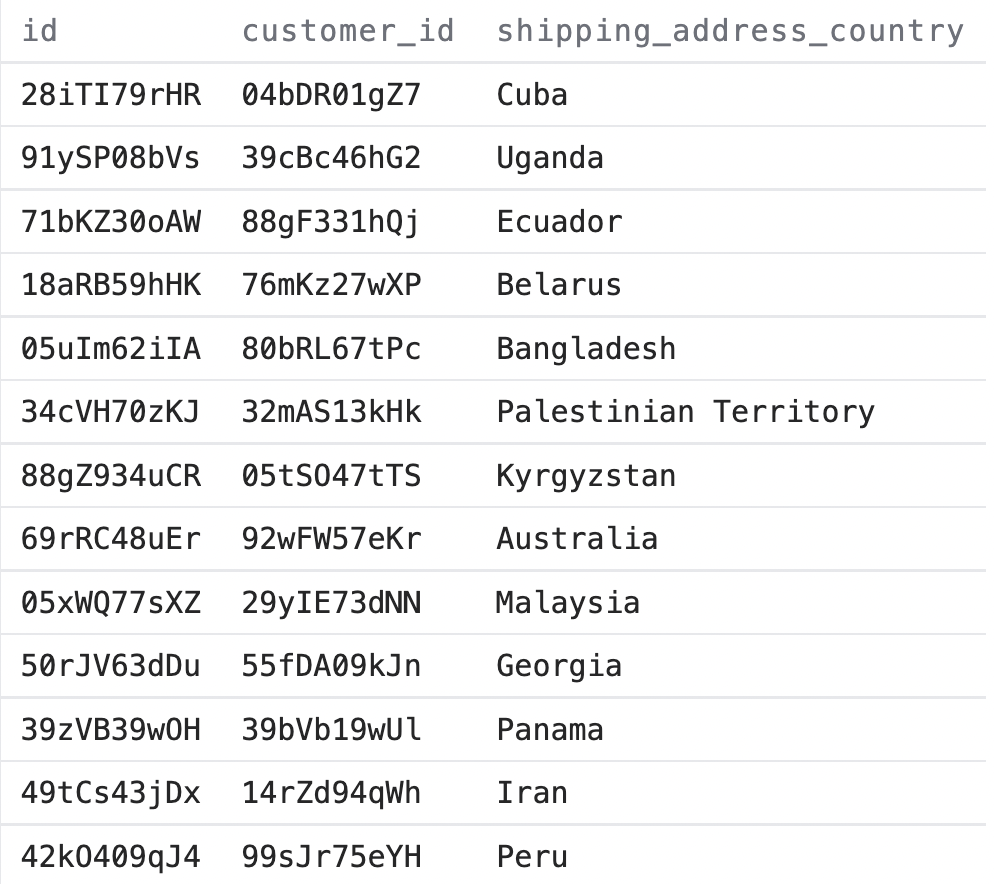Click the id column header
Image resolution: width=994 pixels, height=884 pixels.
[x=40, y=31]
